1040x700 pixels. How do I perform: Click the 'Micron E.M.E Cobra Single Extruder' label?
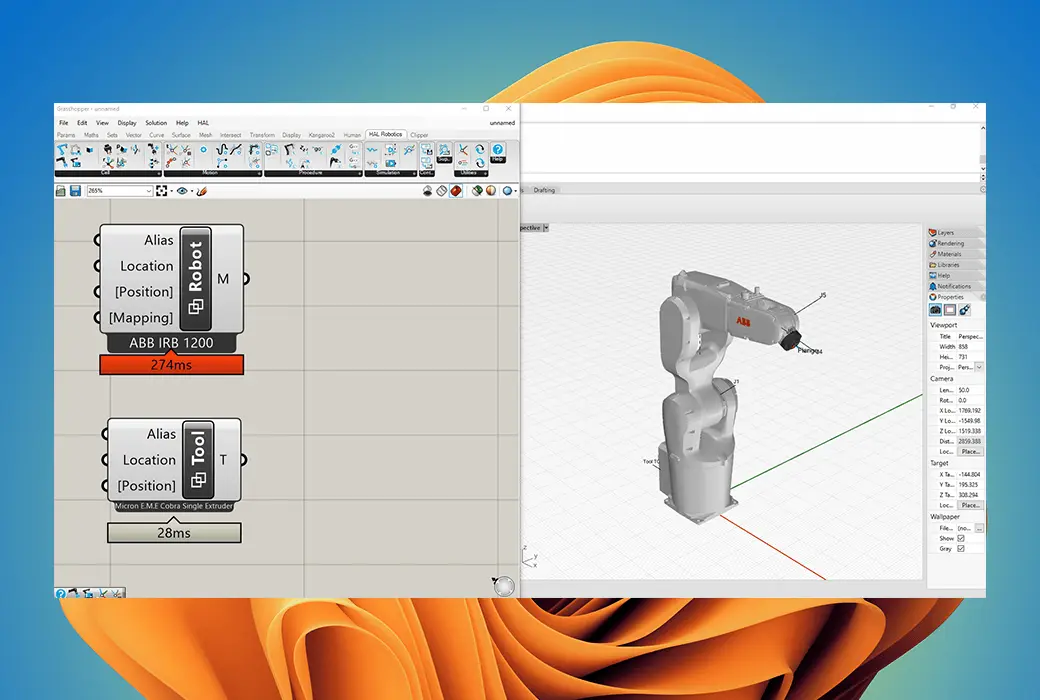coord(174,506)
